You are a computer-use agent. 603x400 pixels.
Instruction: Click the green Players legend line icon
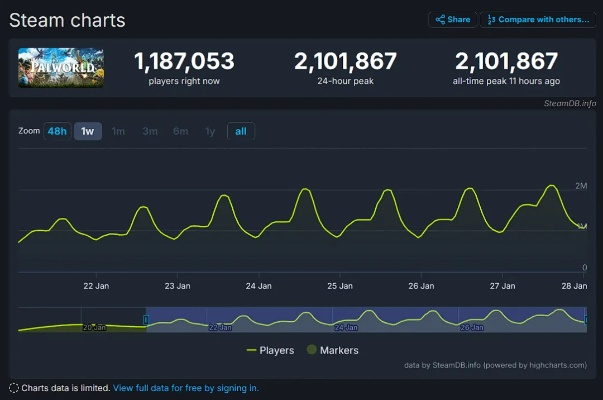tap(252, 350)
